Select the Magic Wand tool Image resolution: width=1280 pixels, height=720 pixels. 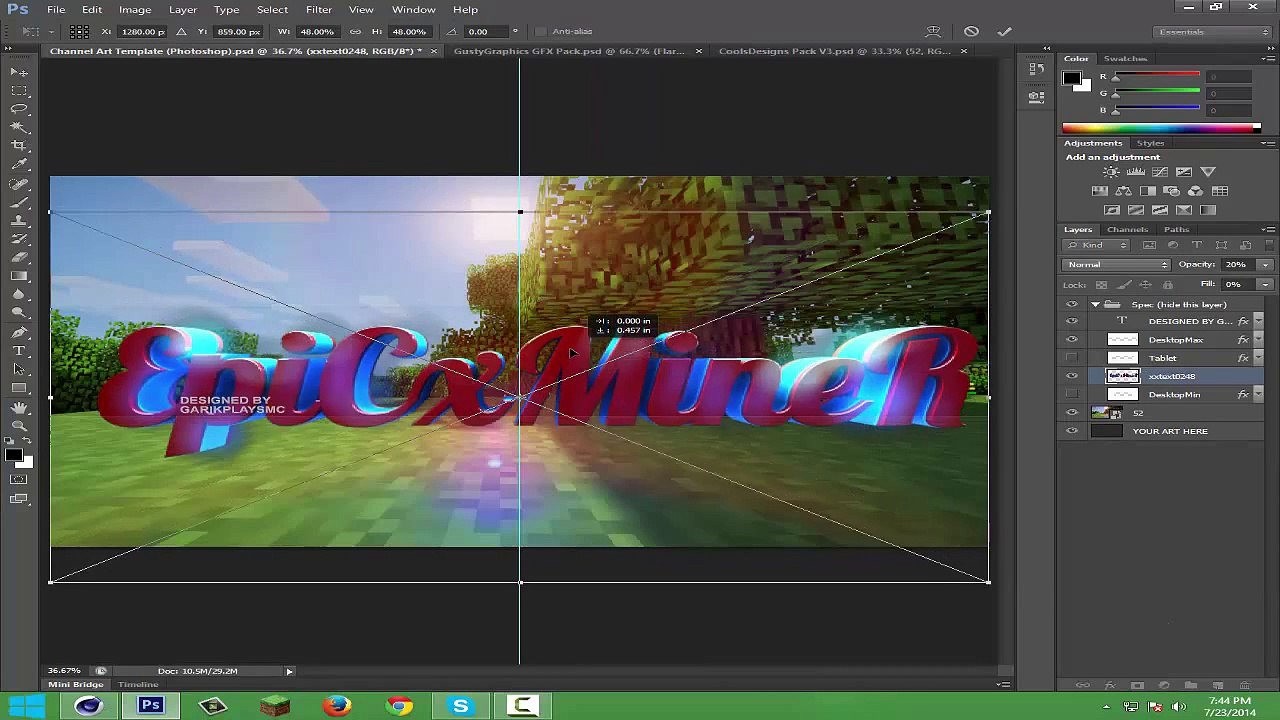pos(19,128)
